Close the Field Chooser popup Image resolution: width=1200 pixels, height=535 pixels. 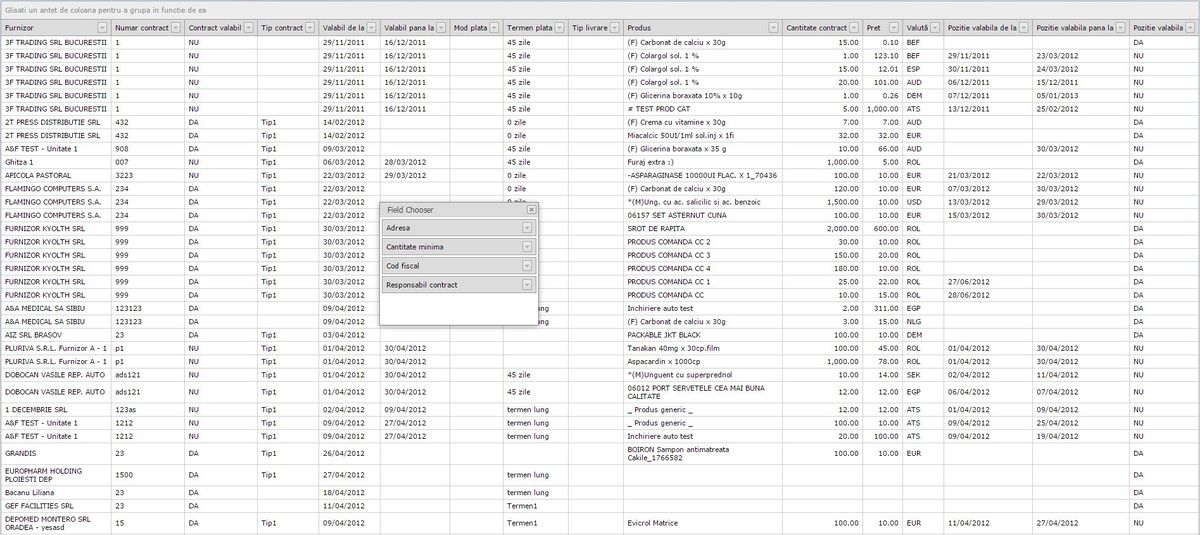tap(531, 210)
